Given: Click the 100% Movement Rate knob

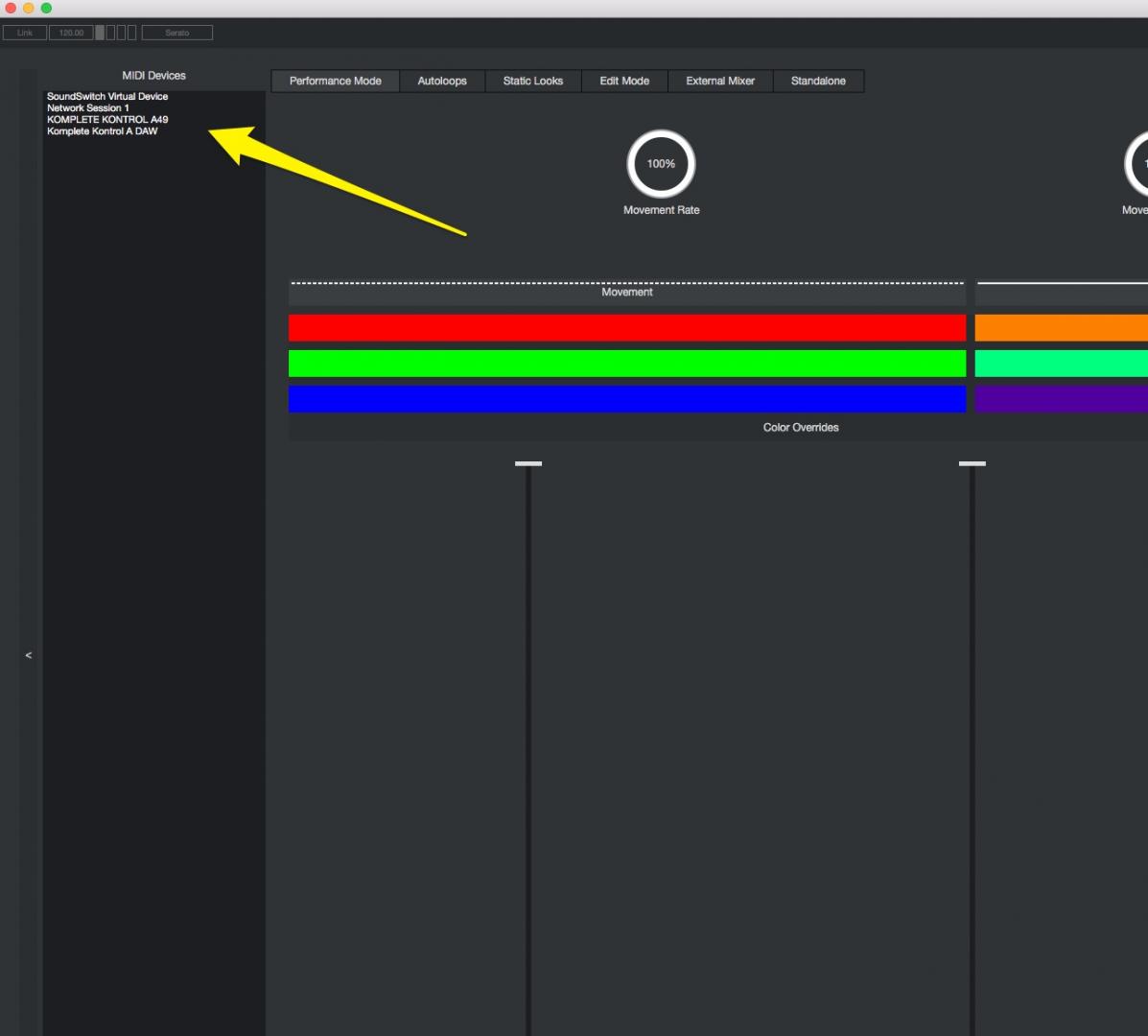Looking at the screenshot, I should [x=661, y=164].
